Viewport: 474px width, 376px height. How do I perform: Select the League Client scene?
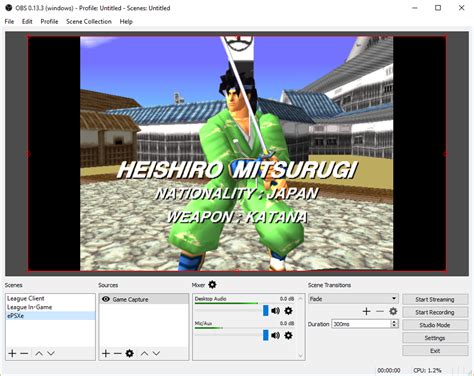(x=50, y=298)
